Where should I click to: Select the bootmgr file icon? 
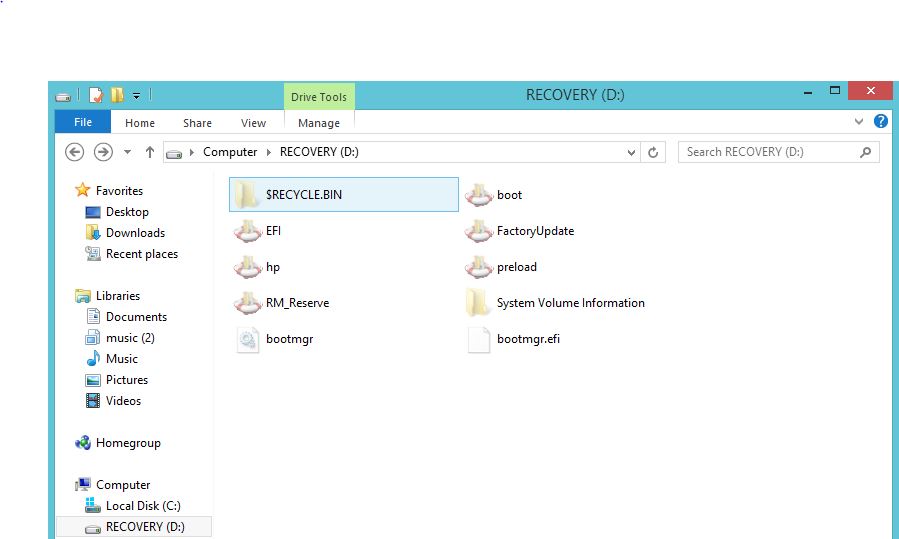(248, 339)
